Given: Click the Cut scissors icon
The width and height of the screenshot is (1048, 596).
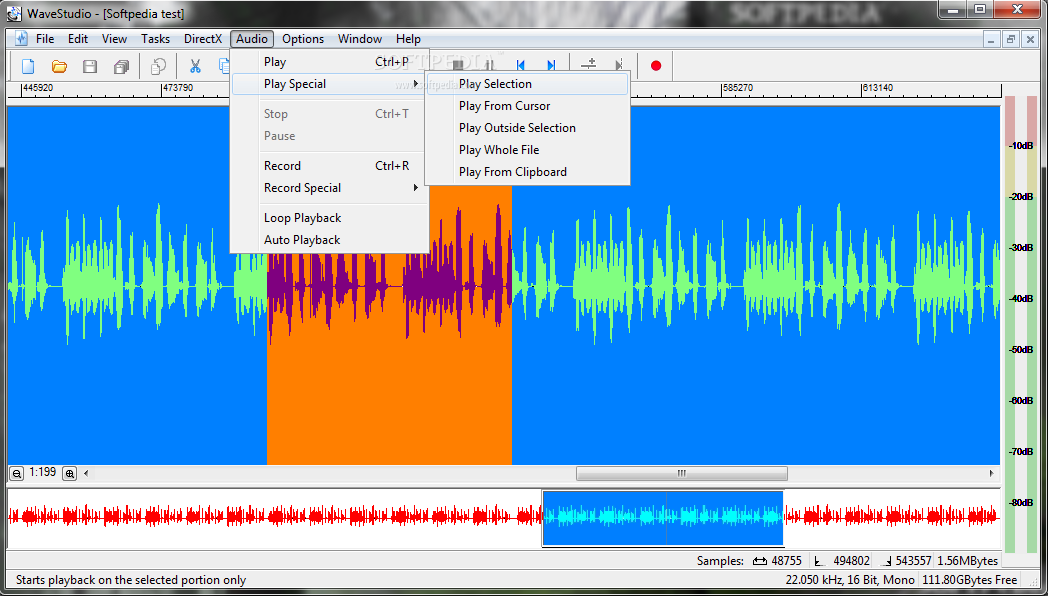Looking at the screenshot, I should [195, 66].
